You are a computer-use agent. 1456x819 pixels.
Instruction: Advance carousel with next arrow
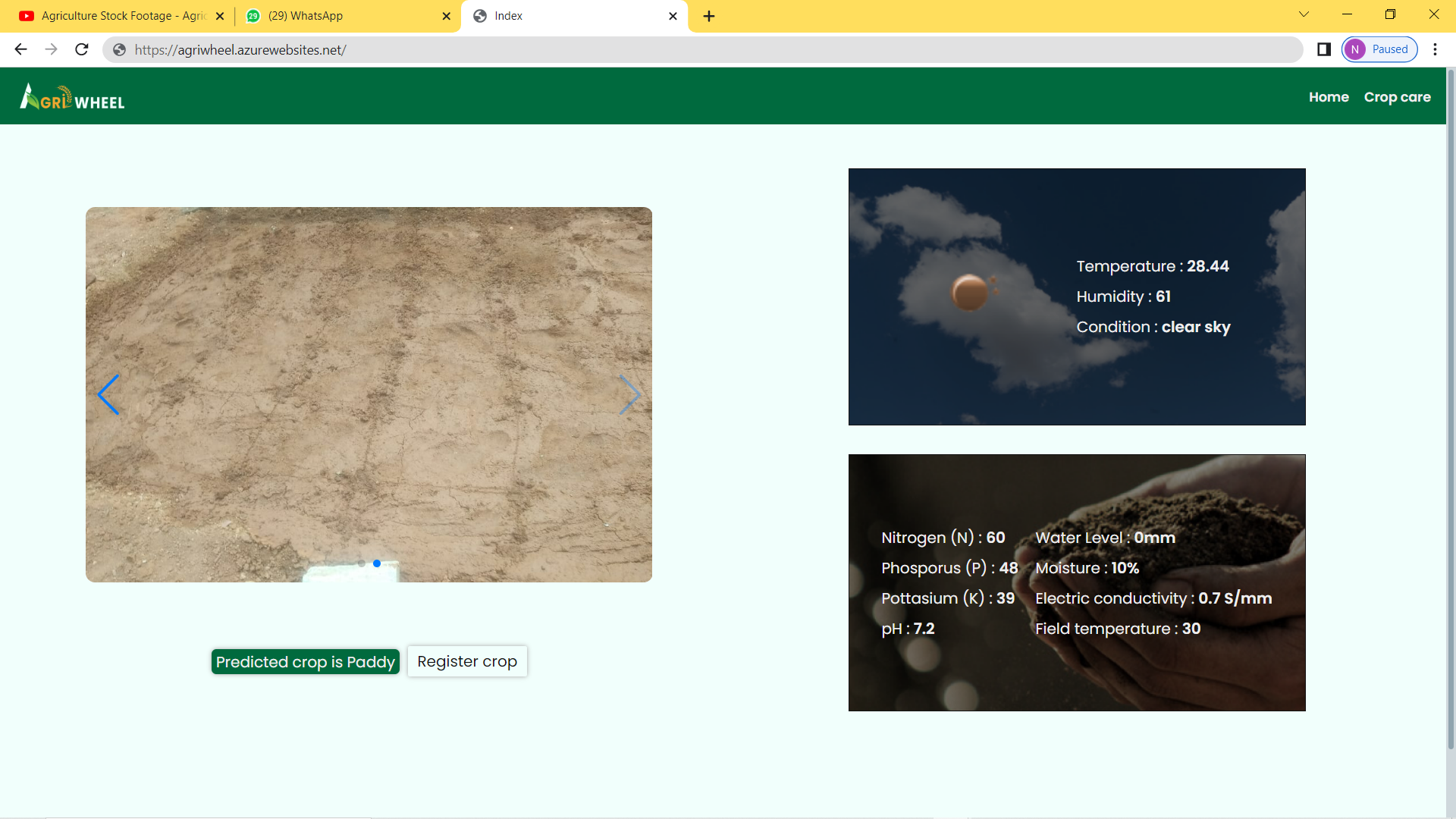click(x=629, y=394)
